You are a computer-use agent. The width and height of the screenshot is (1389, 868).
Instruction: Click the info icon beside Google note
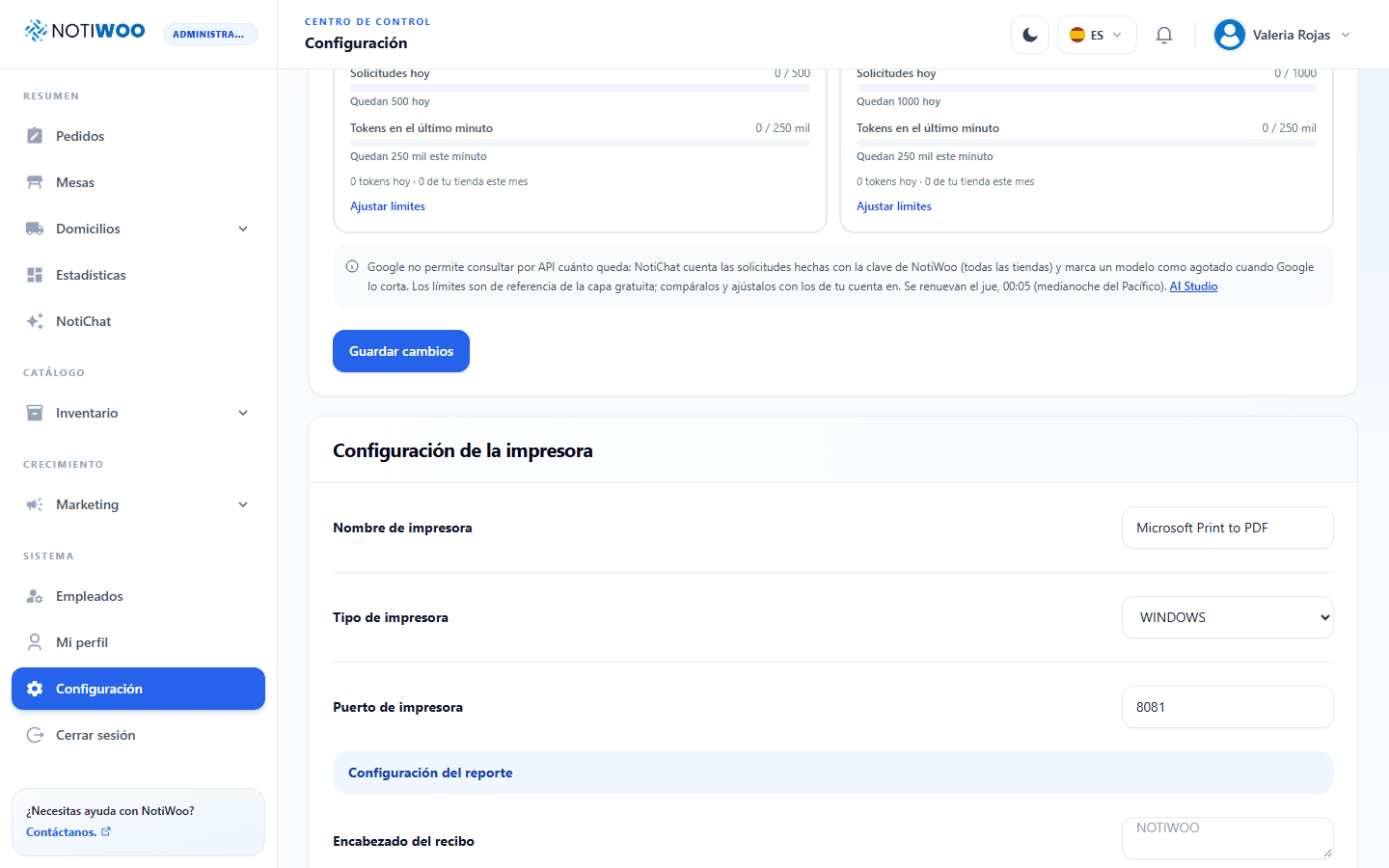(x=352, y=267)
